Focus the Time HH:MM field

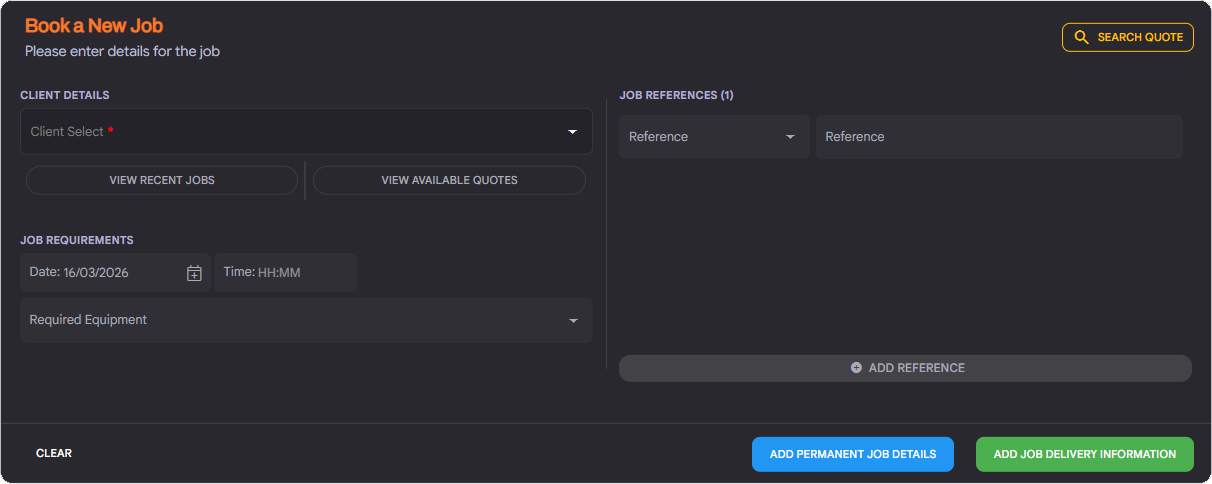click(x=285, y=272)
